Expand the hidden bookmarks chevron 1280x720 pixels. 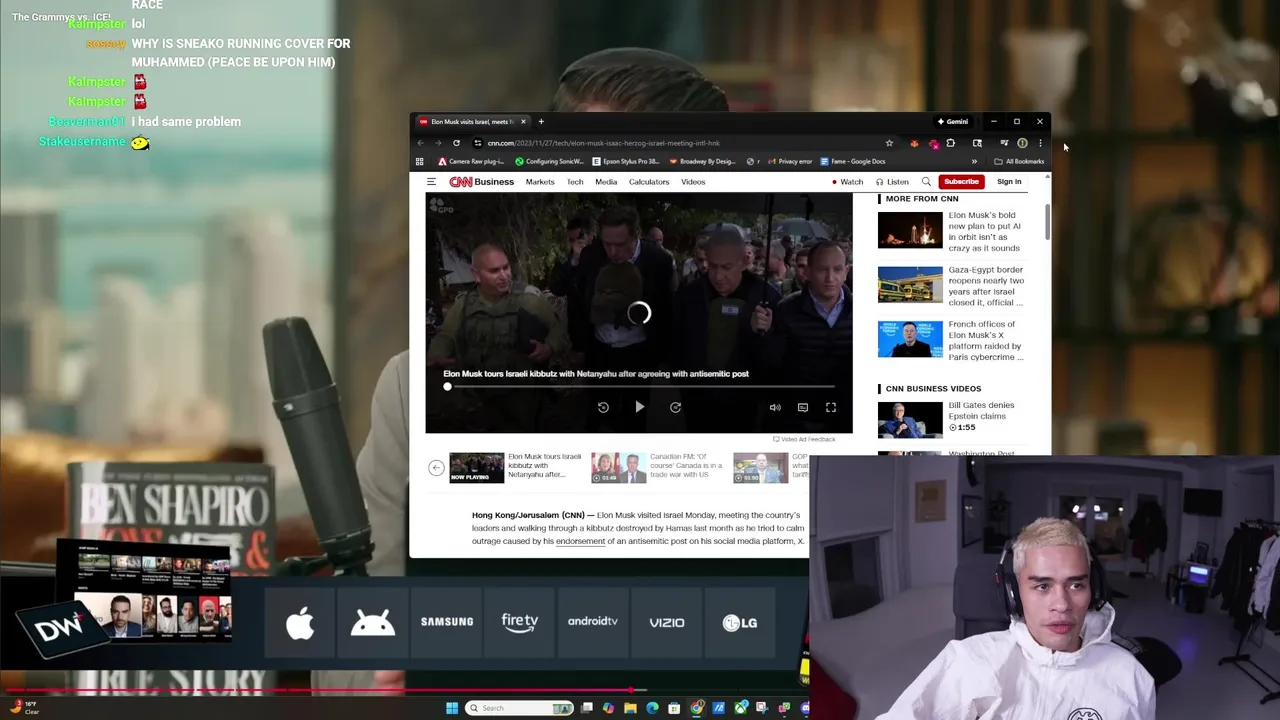coord(974,161)
